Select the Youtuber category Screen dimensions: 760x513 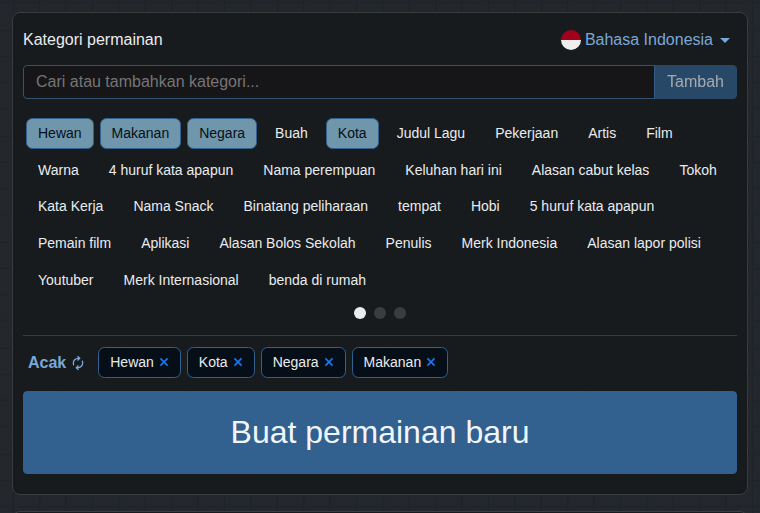(x=66, y=280)
